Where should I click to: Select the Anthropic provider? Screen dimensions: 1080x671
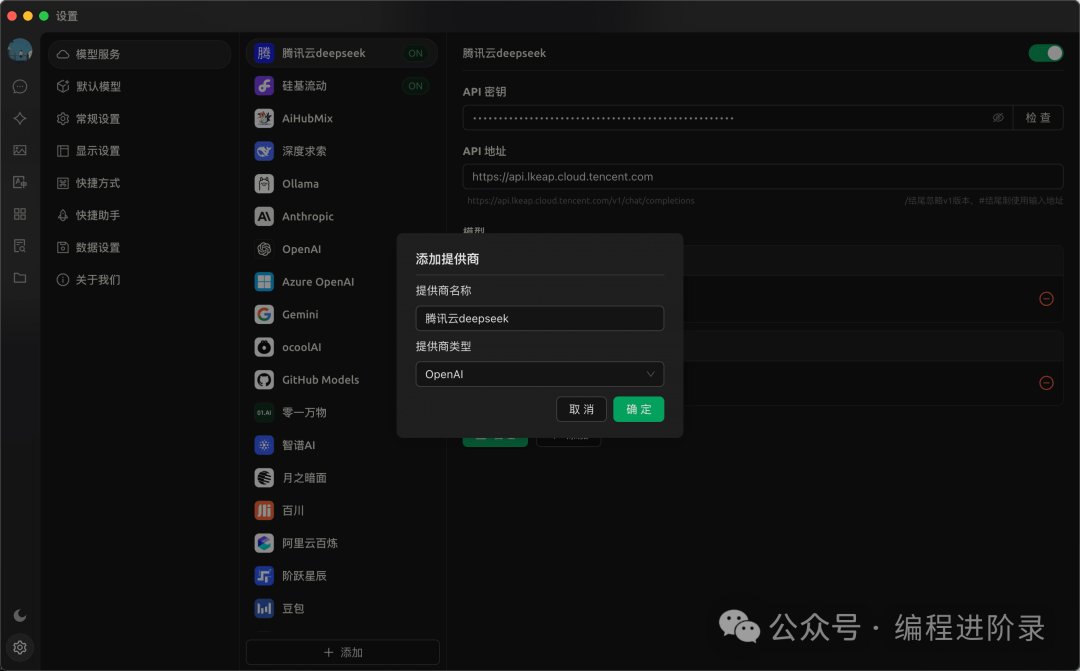coord(342,216)
